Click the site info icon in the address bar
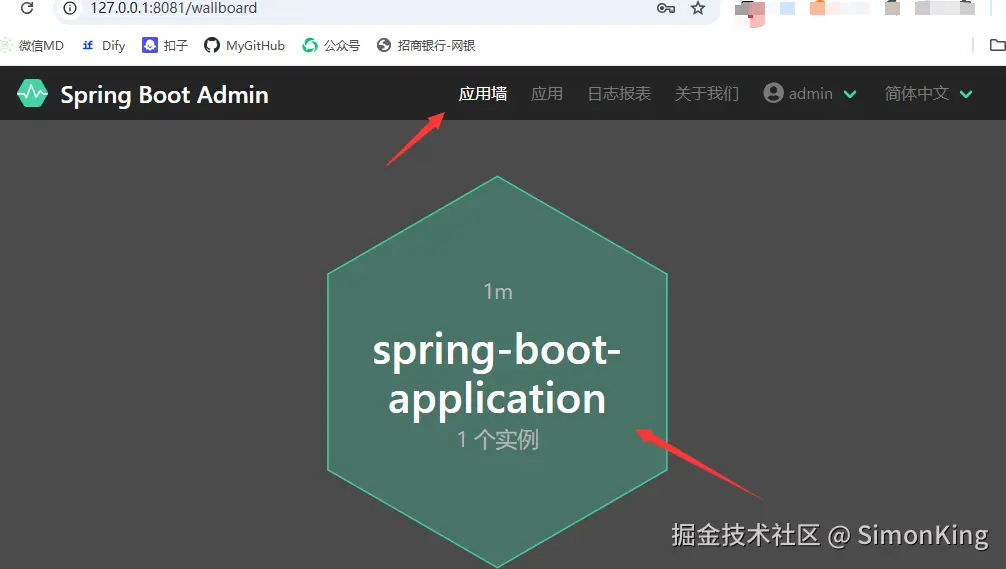This screenshot has width=1006, height=569. click(70, 8)
